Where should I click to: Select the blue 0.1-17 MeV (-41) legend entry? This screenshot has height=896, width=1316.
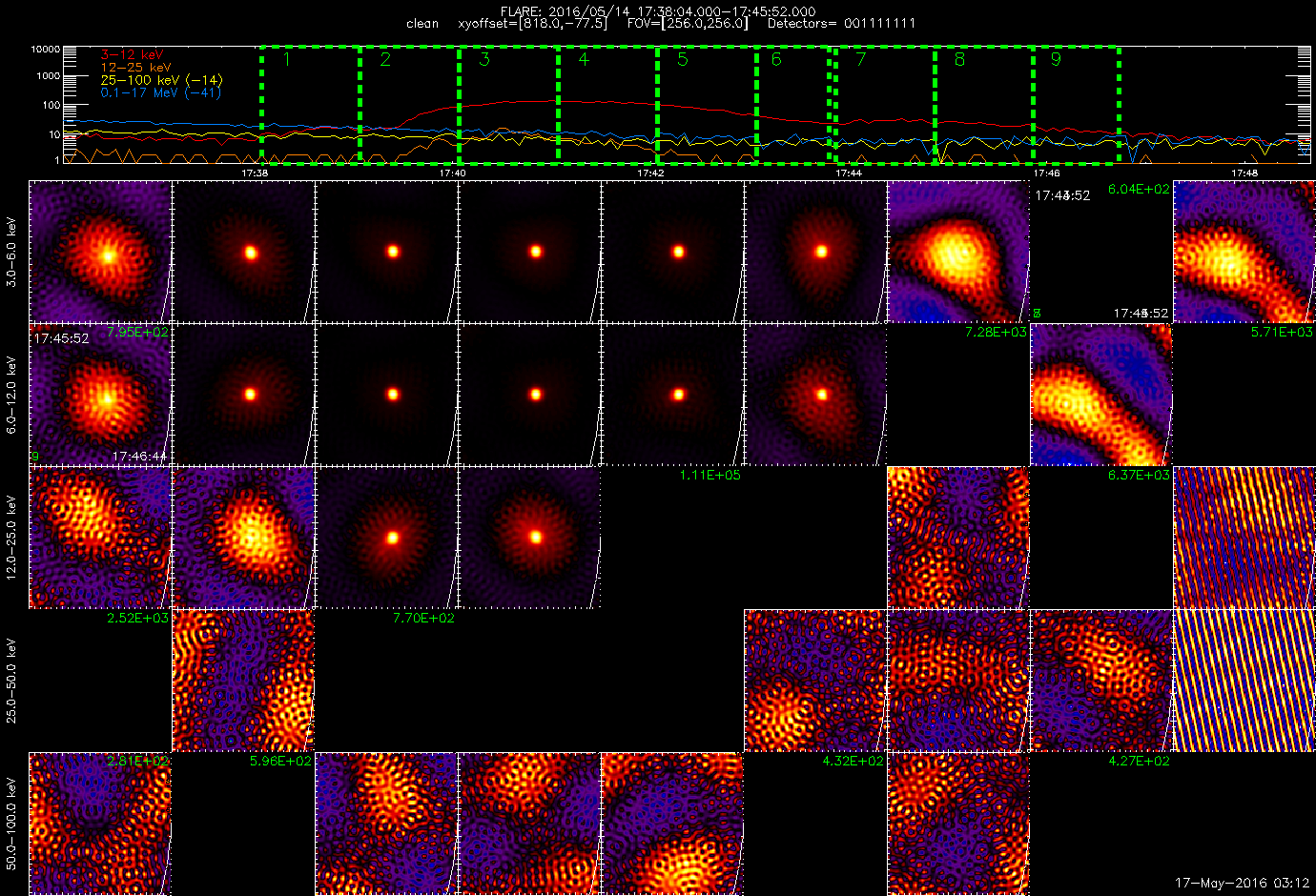(x=160, y=92)
